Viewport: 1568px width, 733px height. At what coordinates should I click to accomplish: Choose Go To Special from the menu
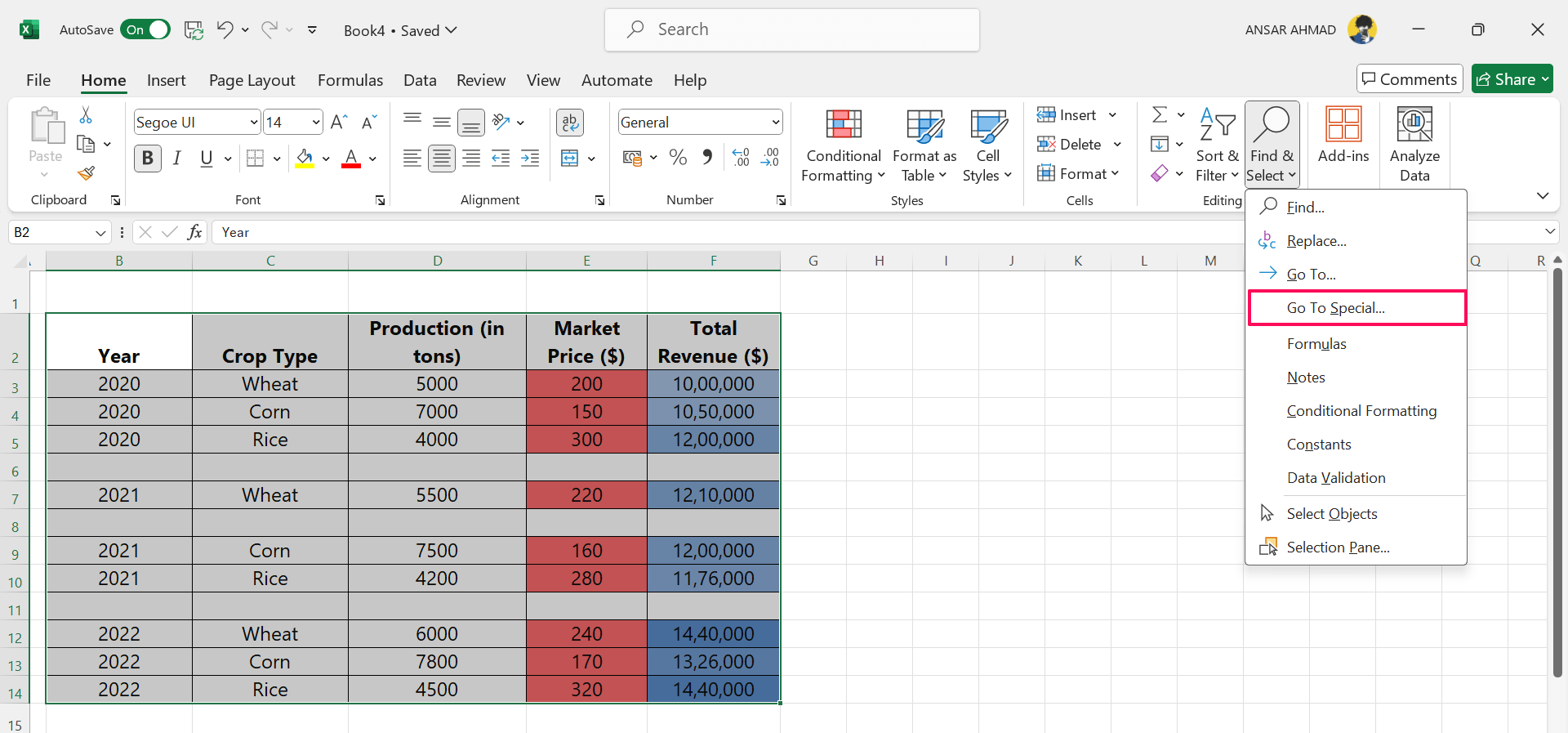(1335, 308)
